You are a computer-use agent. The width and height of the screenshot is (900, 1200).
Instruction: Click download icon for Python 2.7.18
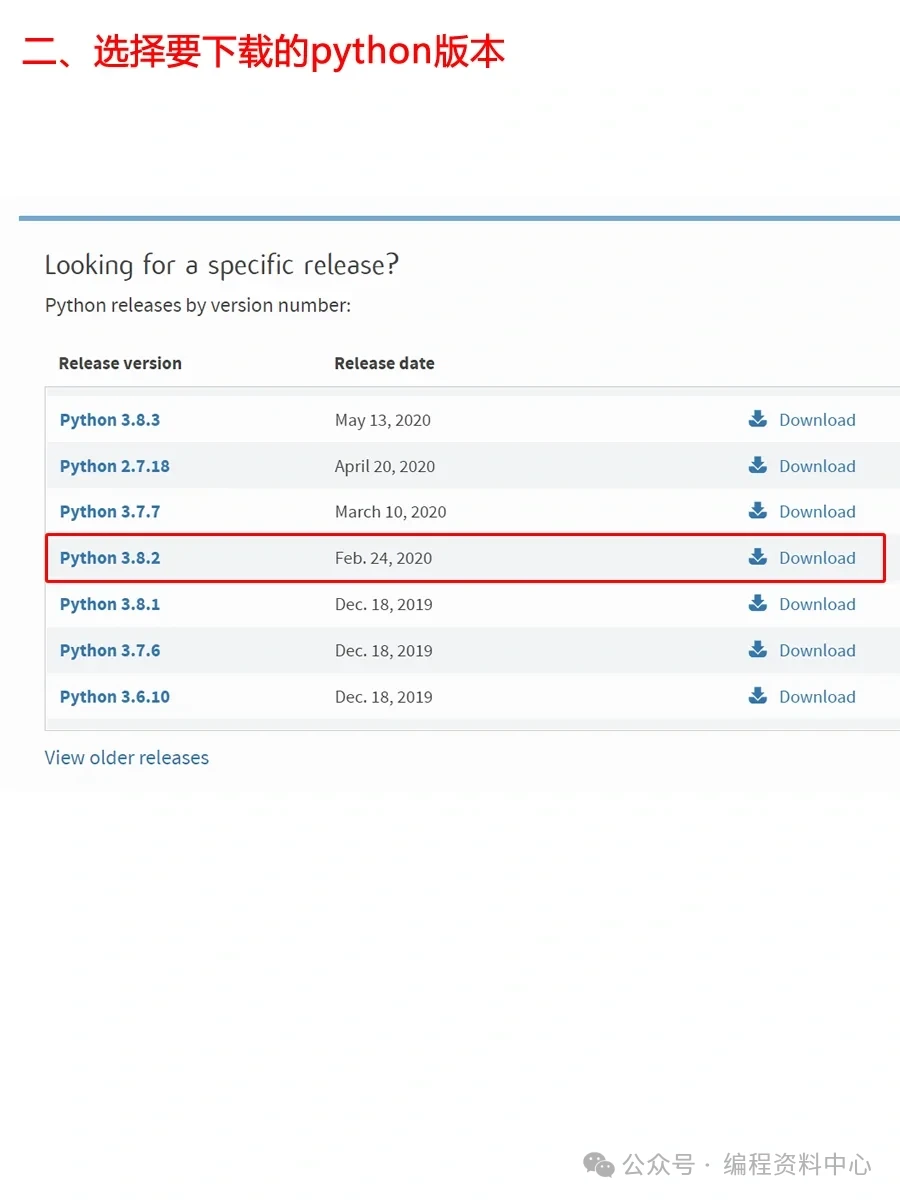tap(758, 465)
